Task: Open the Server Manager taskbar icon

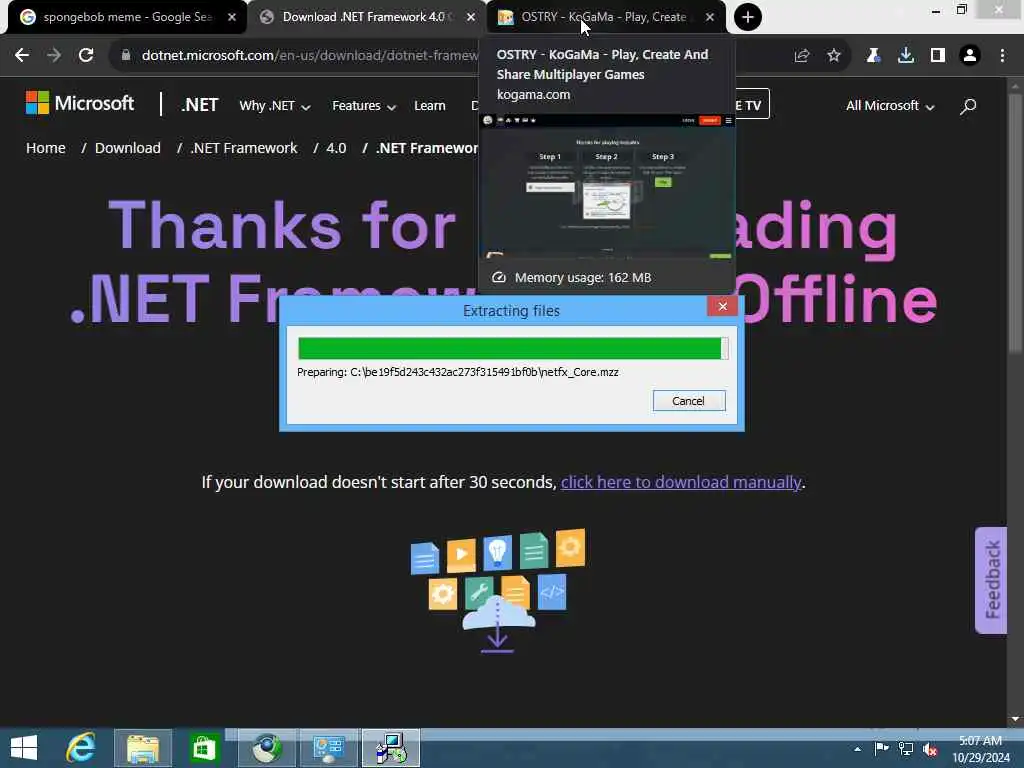Action: tap(328, 748)
